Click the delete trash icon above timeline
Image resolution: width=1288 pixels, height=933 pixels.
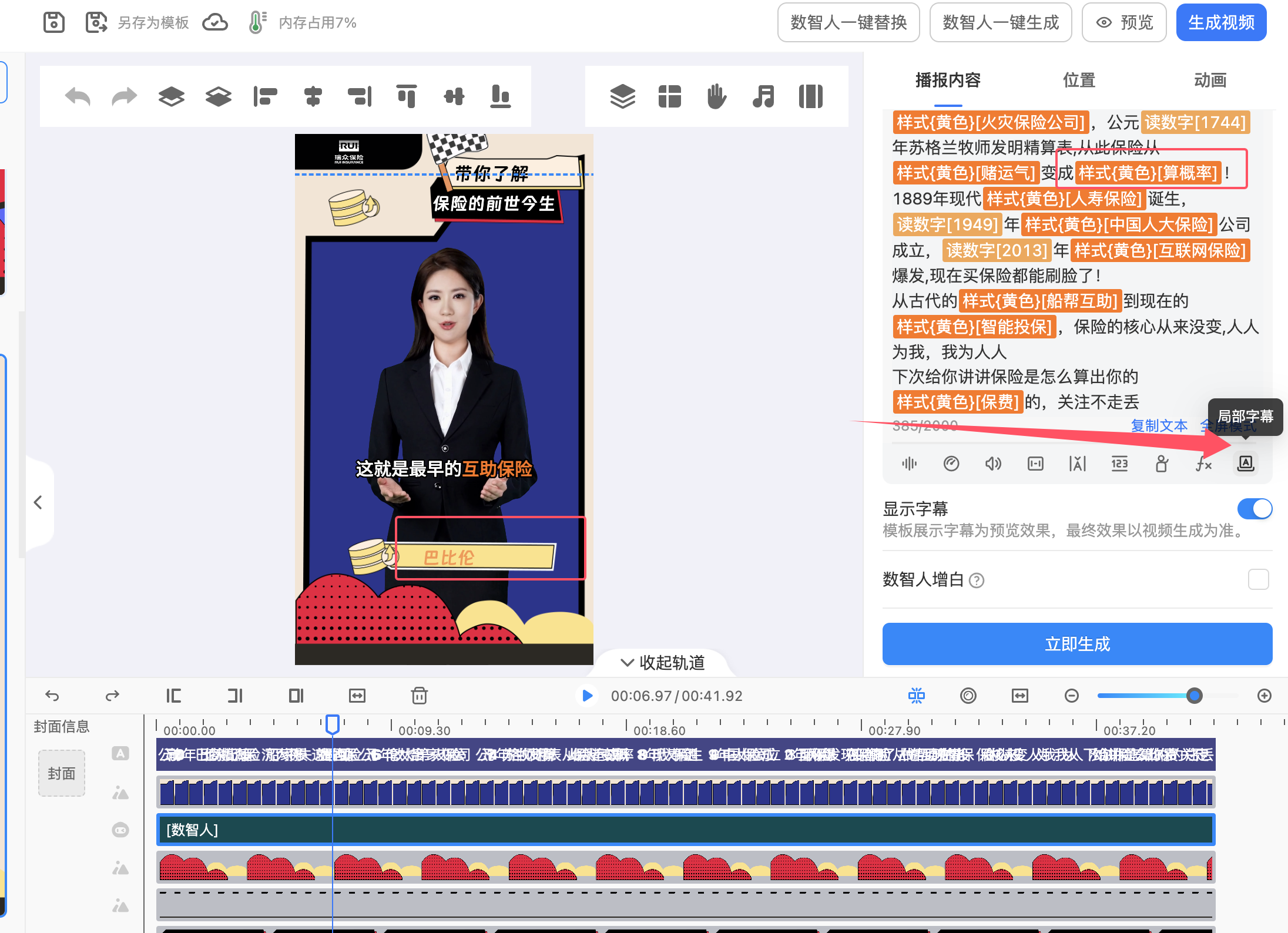pos(419,696)
